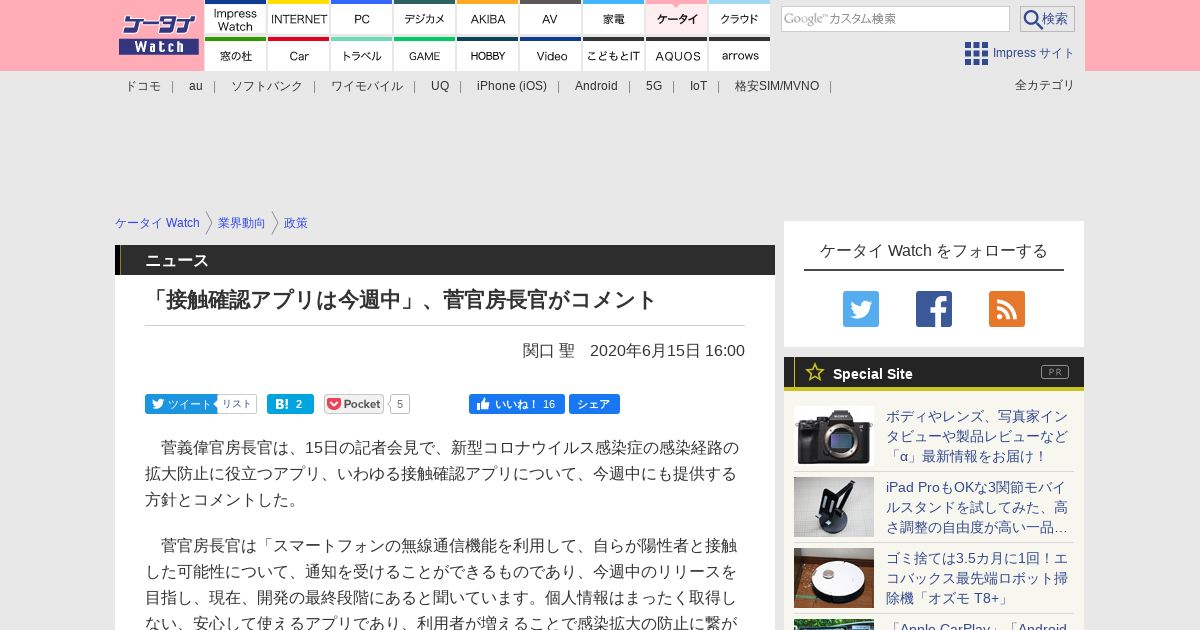Image resolution: width=1200 pixels, height=630 pixels.
Task: Open the AKIBA nav tab
Action: (488, 18)
